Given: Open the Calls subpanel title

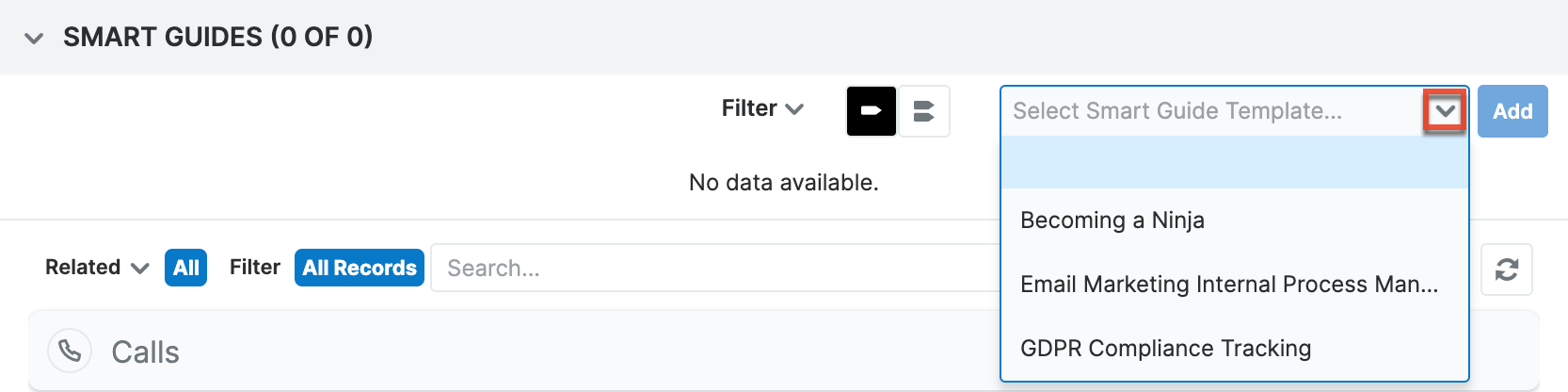Looking at the screenshot, I should (x=145, y=352).
